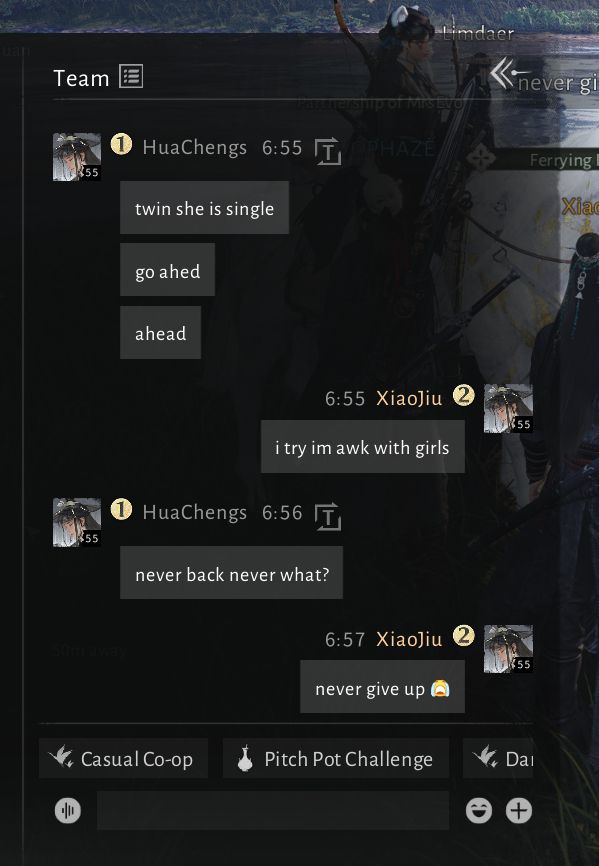Viewport: 599px width, 866px height.
Task: Translate HuaChengs' 6:55 message
Action: click(x=328, y=151)
